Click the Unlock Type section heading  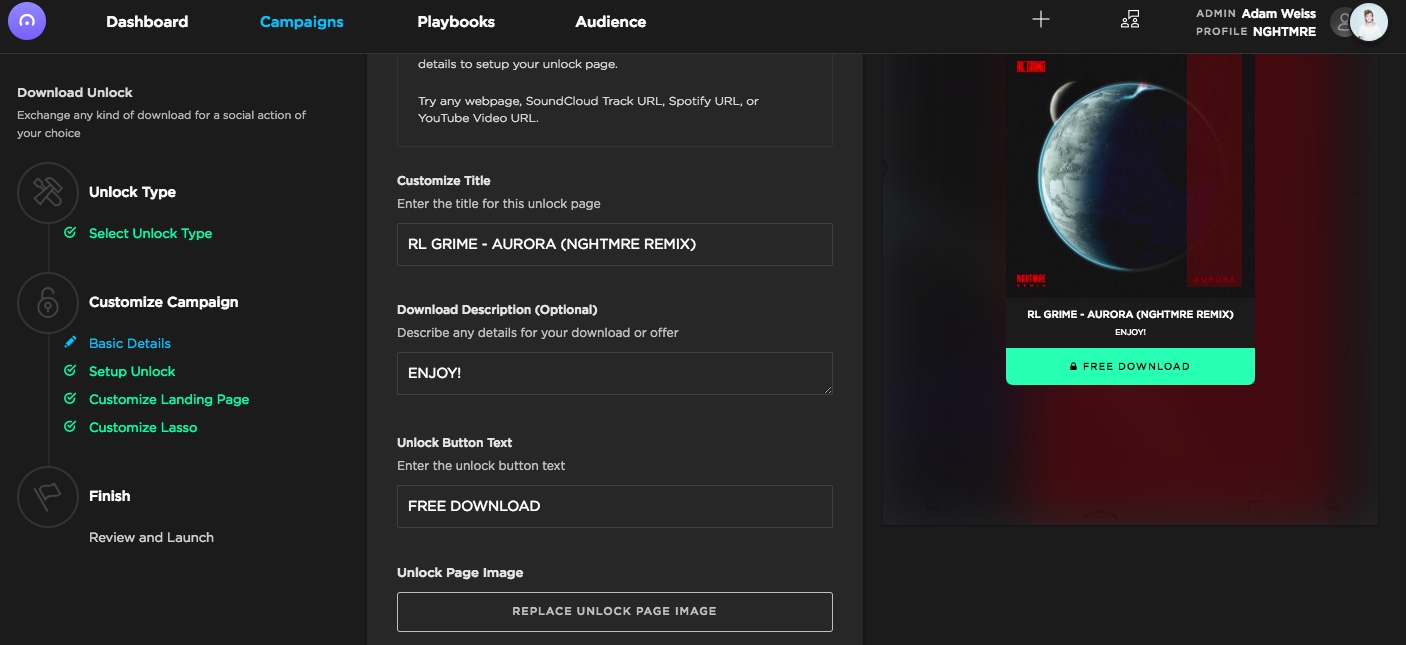click(132, 192)
